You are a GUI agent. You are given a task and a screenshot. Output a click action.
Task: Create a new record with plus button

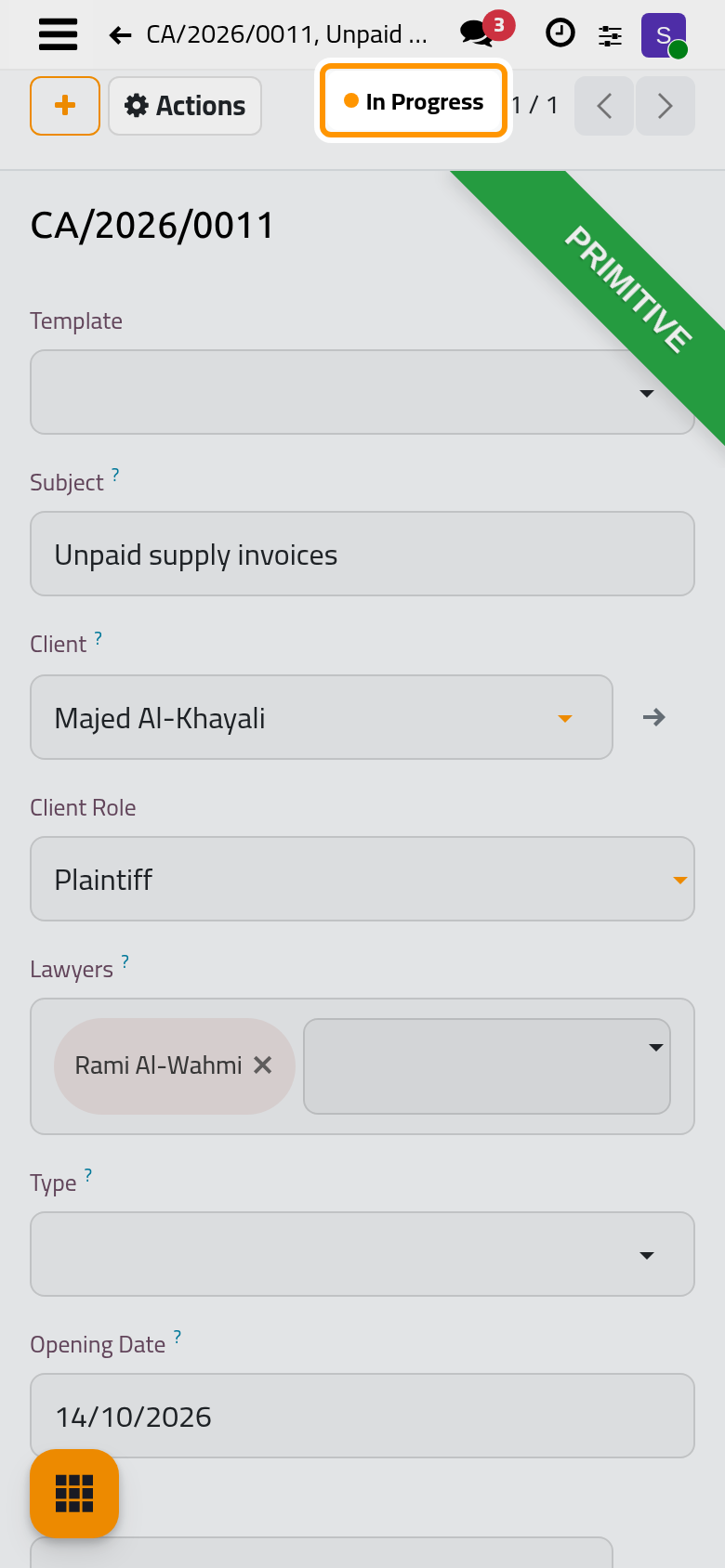click(x=65, y=106)
